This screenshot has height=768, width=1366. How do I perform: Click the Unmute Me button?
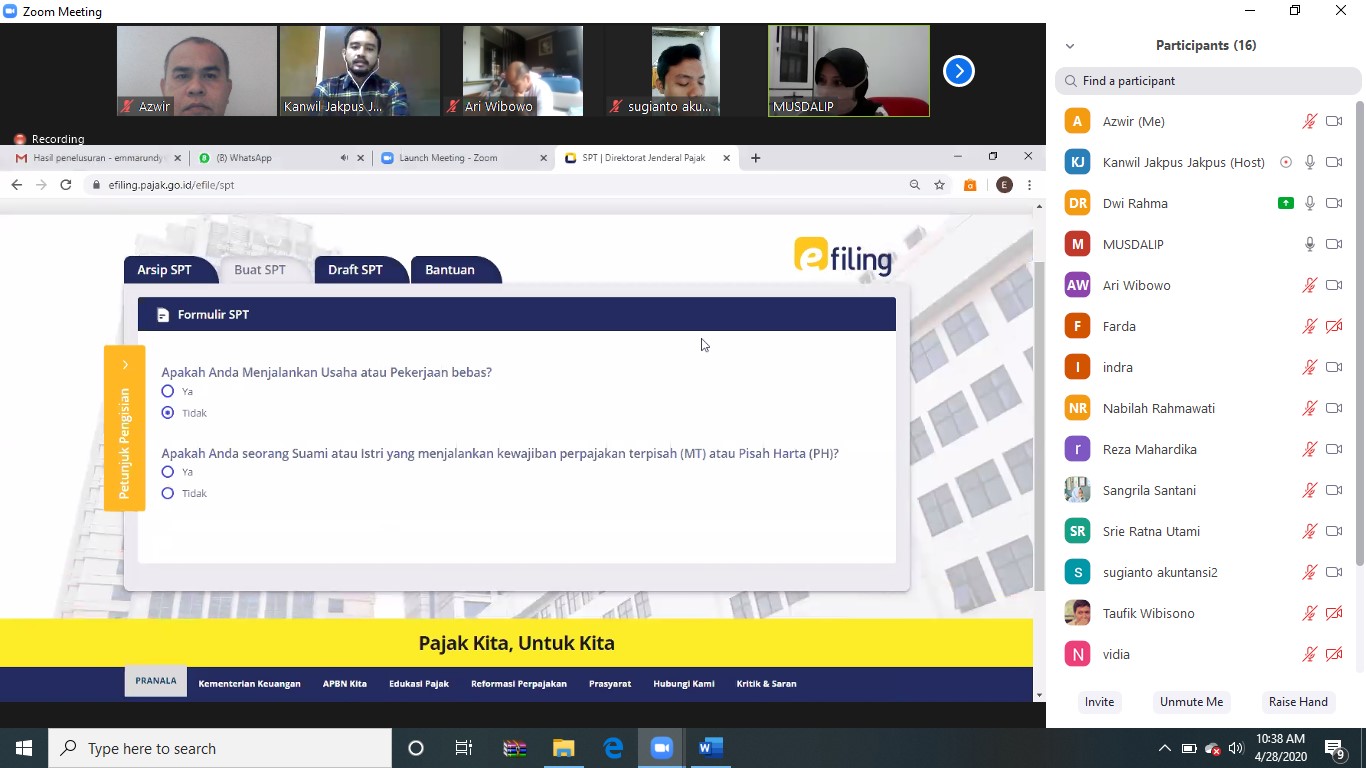(x=1191, y=702)
